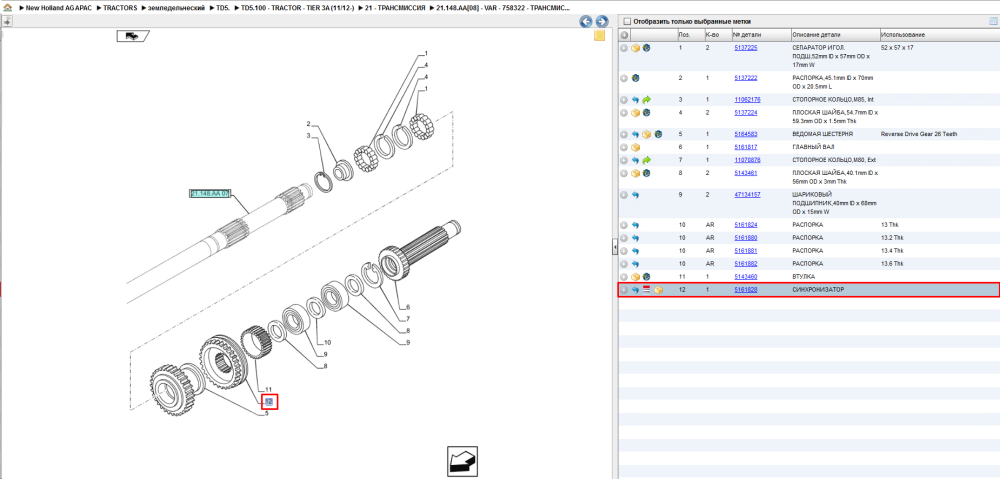1000x479 pixels.
Task: Collapse the panel using the middle splitter arrow
Action: point(614,246)
